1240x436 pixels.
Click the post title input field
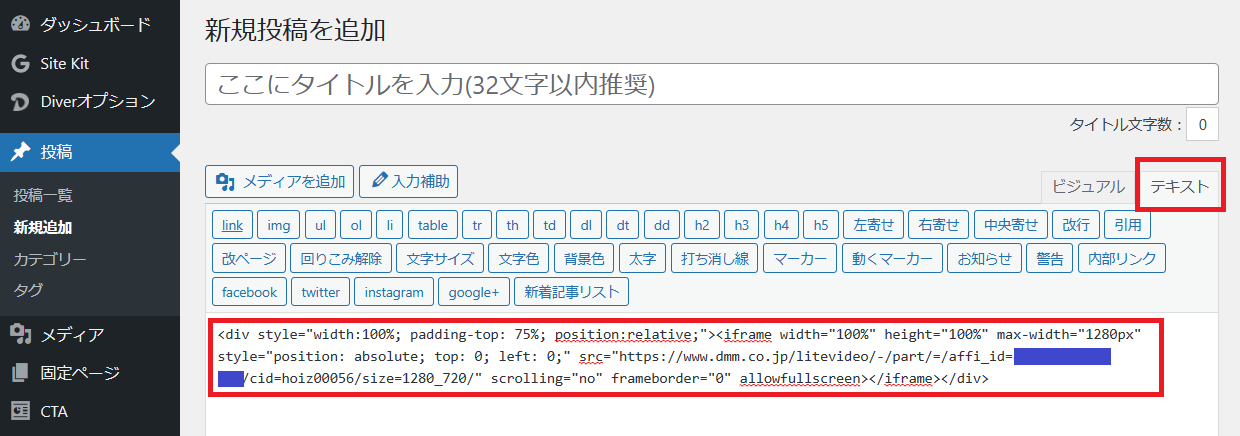pyautogui.click(x=711, y=84)
